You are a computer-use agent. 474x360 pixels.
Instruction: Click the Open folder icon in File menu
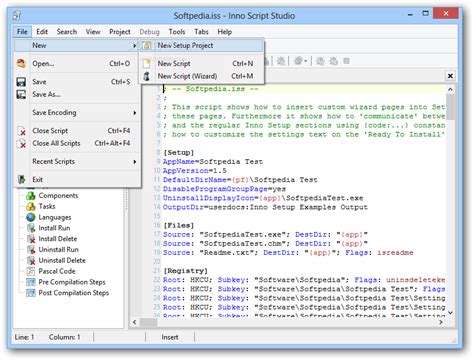coord(21,63)
